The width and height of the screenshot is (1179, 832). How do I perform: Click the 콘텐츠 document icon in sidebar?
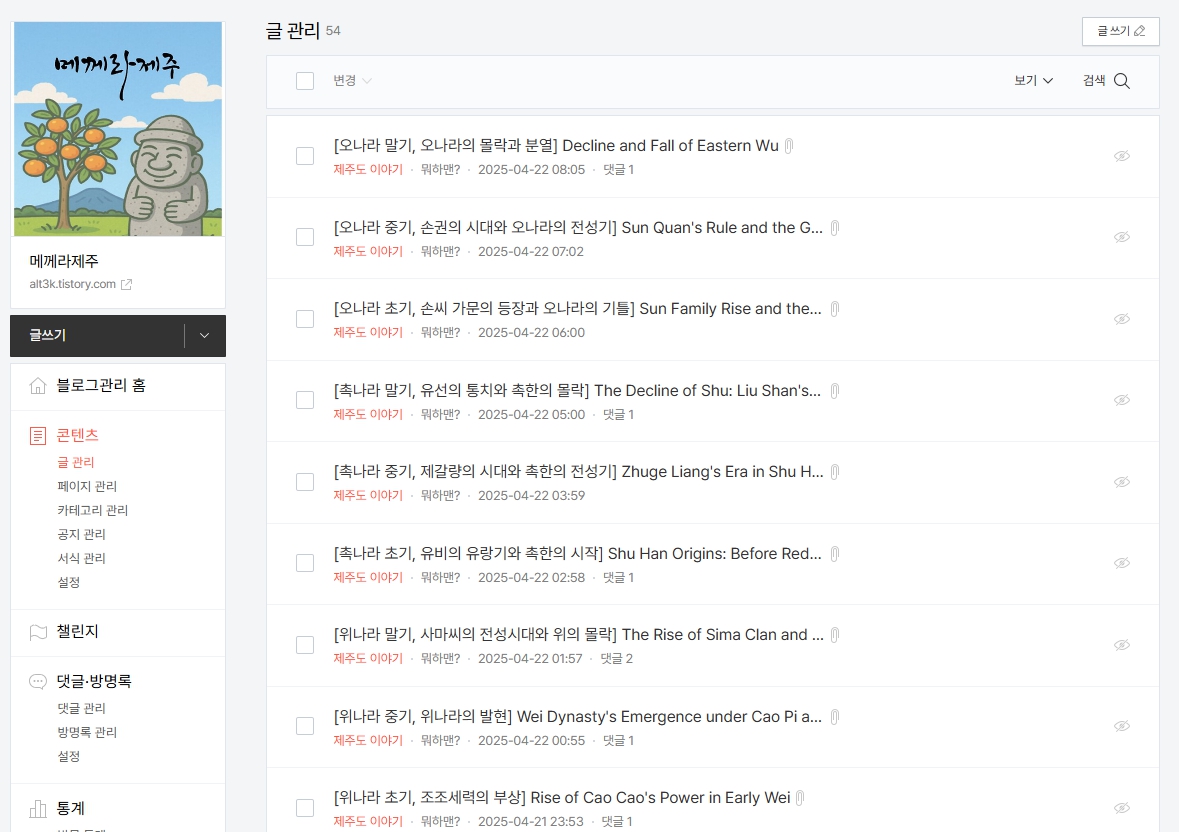click(38, 435)
